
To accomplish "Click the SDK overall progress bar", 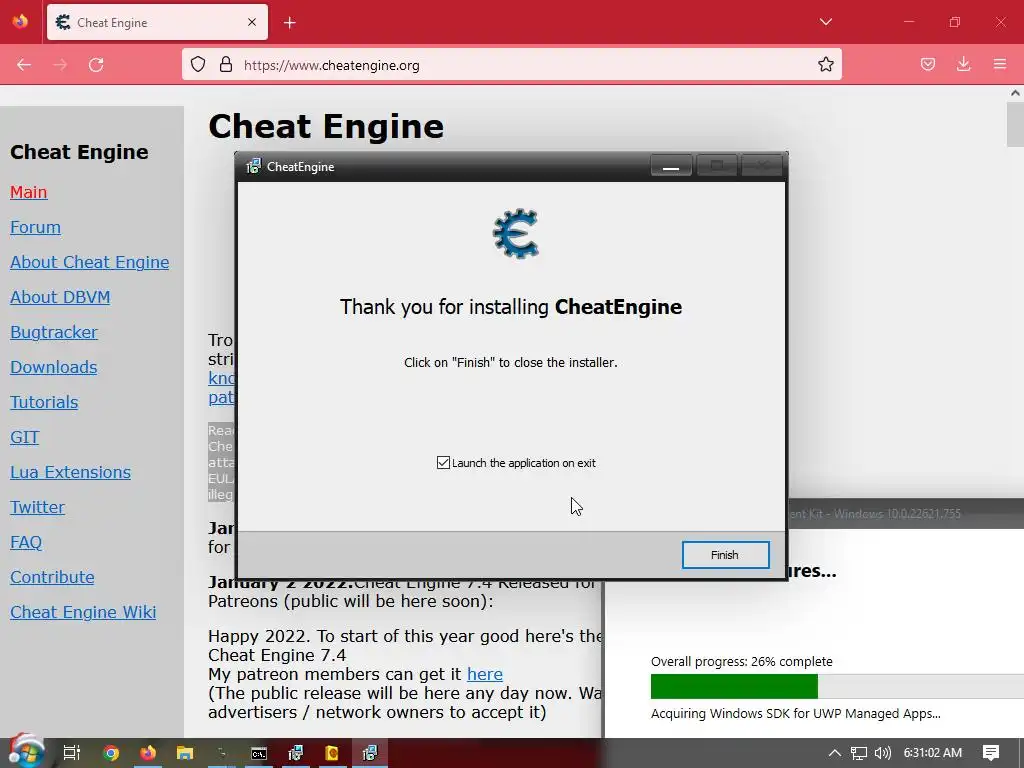I will 837,686.
